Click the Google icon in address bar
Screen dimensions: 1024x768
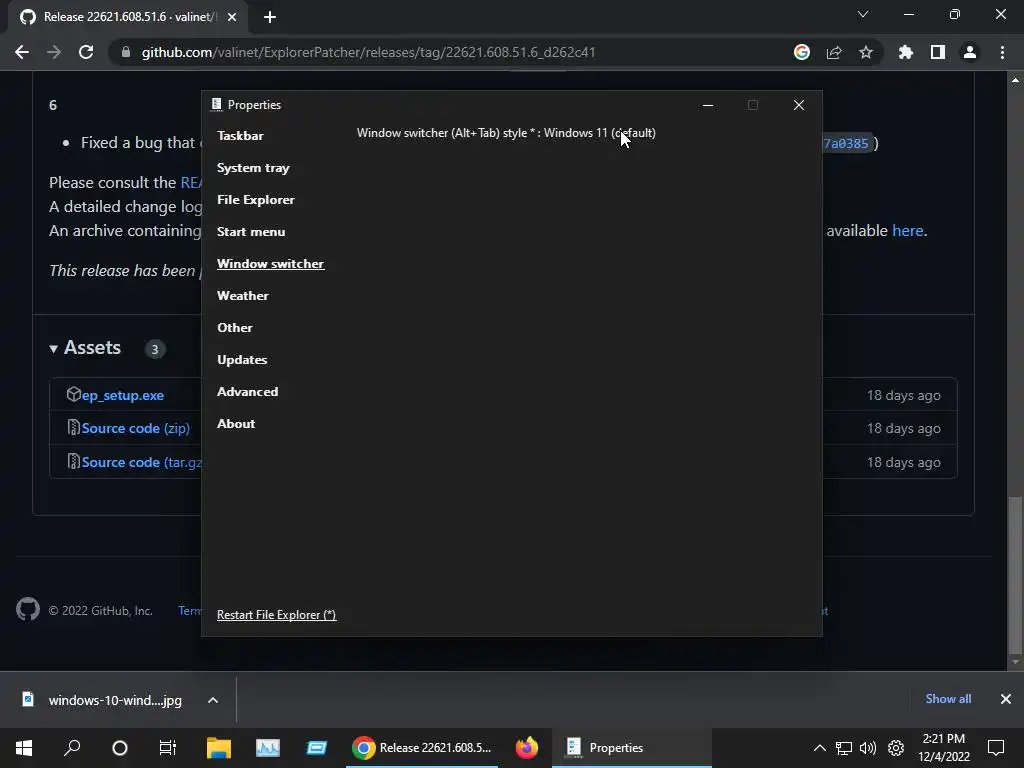click(x=802, y=52)
